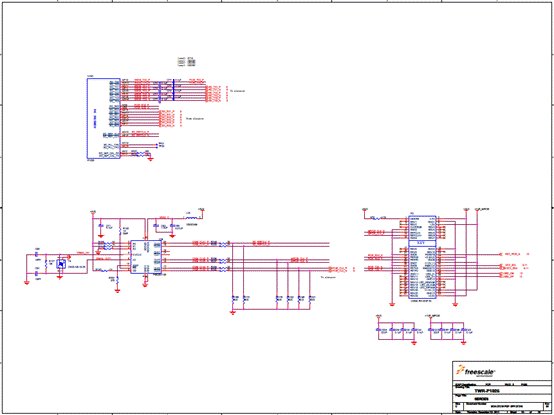The width and height of the screenshot is (554, 415).
Task: Click the "To elevator" note beside the upper connector
Action: (x=237, y=91)
